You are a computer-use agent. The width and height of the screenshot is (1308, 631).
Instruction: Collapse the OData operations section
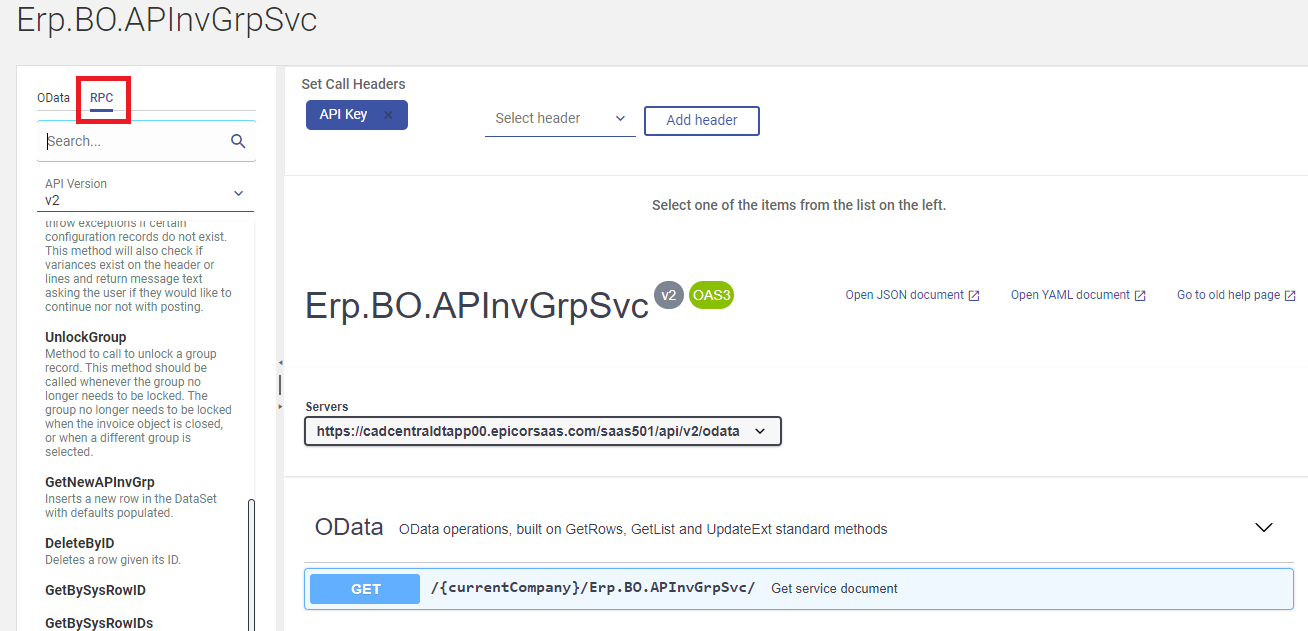(x=1264, y=527)
